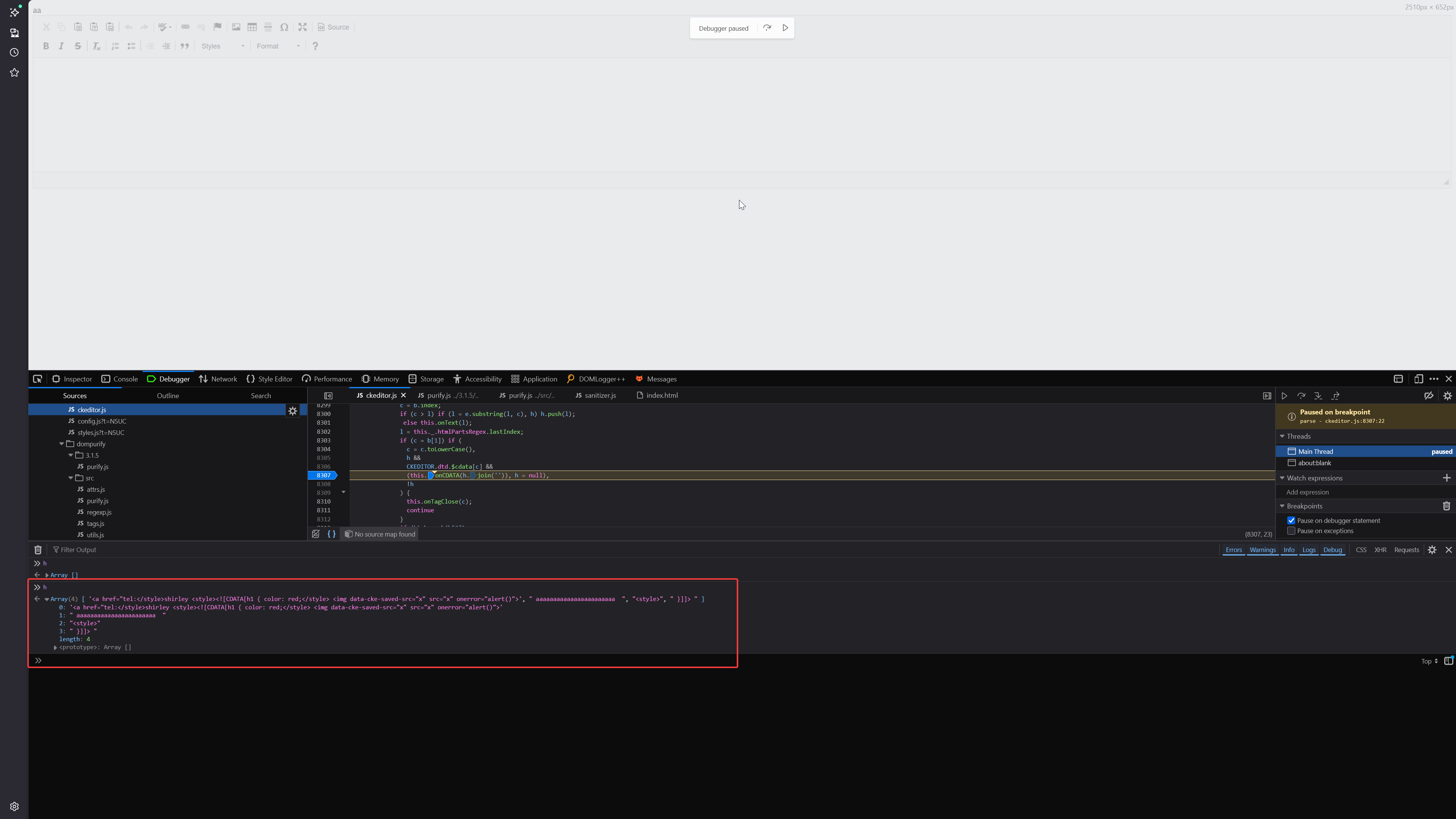The image size is (1456, 819).
Task: Open the Styles dropdown in the editor
Action: click(x=223, y=46)
